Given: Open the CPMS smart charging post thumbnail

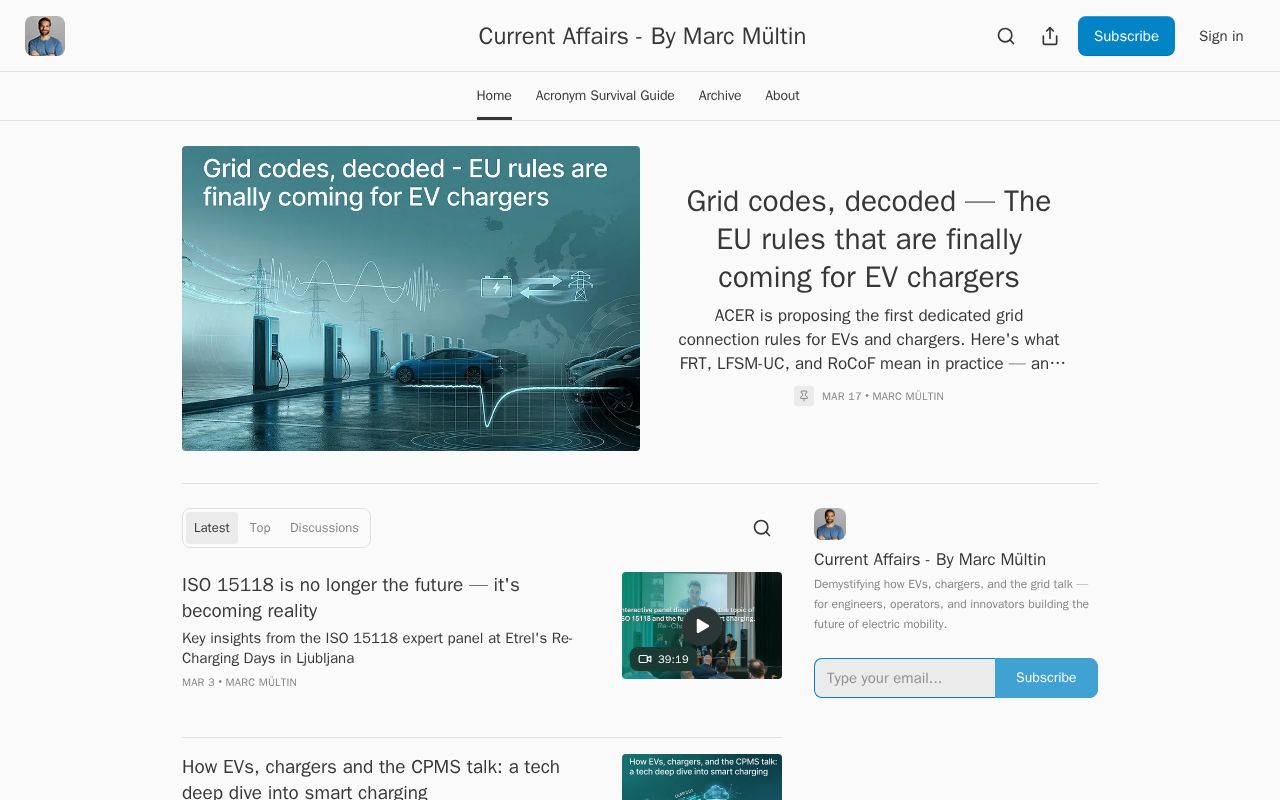Looking at the screenshot, I should pyautogui.click(x=702, y=777).
